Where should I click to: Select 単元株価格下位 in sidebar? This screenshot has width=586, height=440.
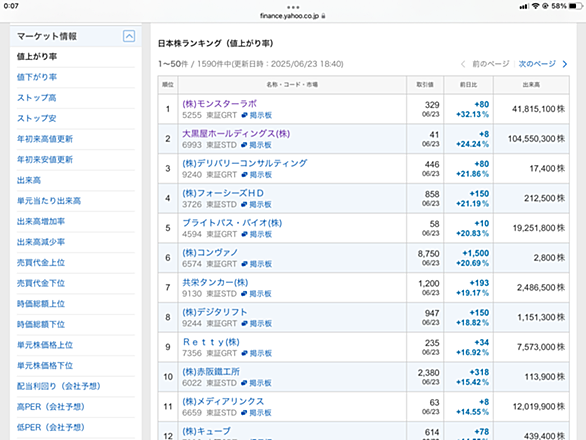[45, 365]
